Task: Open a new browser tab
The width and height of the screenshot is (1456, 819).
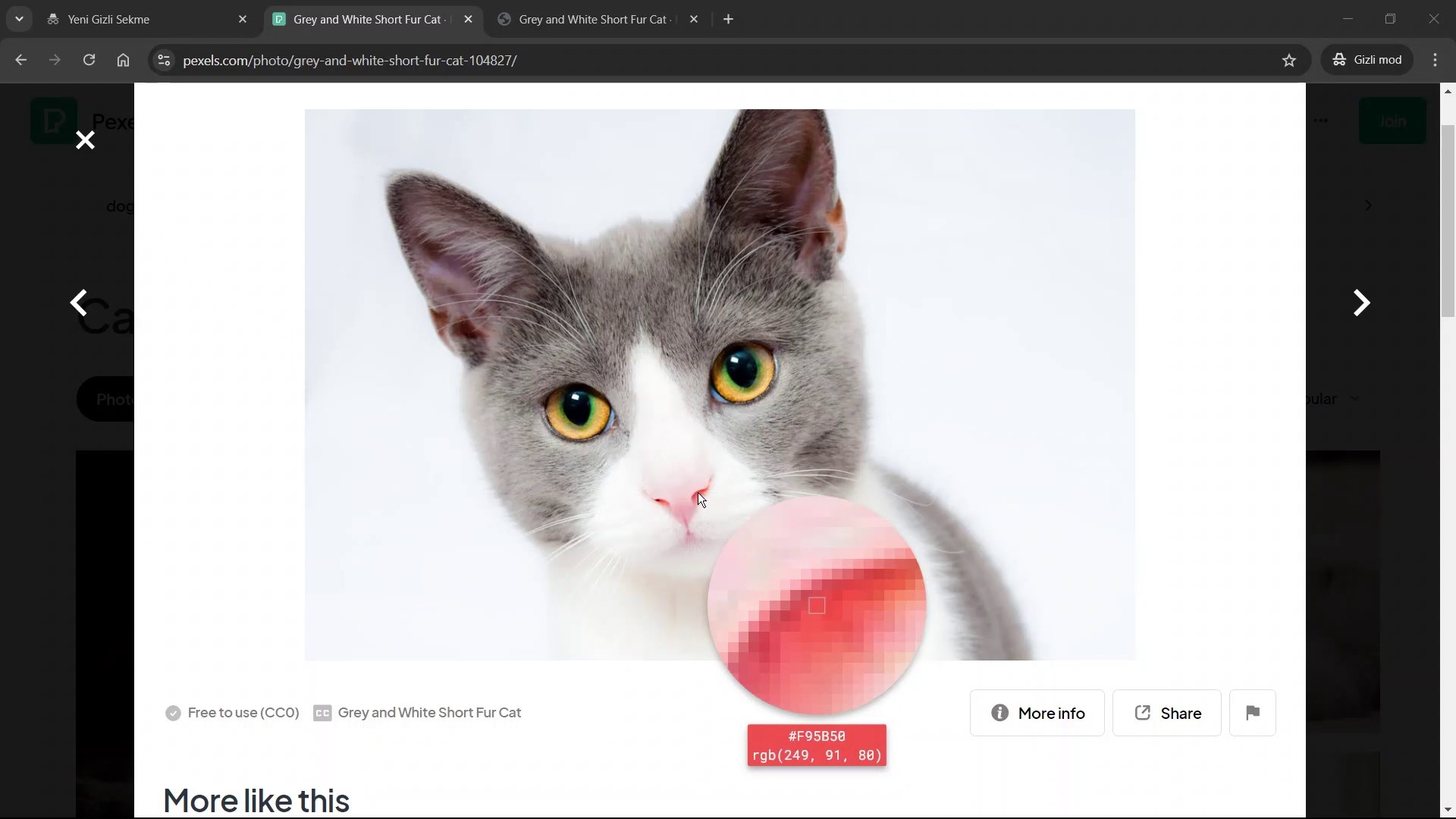Action: [728, 19]
